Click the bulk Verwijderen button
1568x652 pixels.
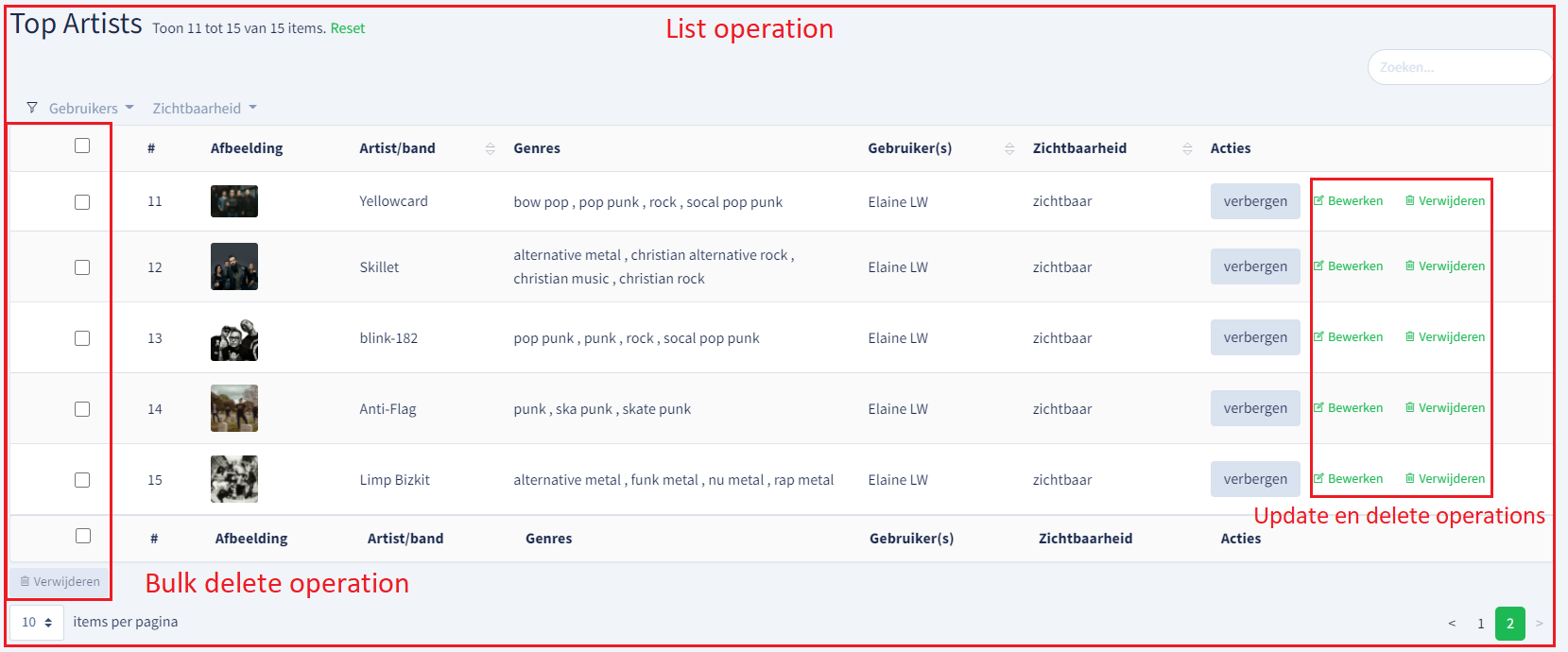click(x=60, y=581)
